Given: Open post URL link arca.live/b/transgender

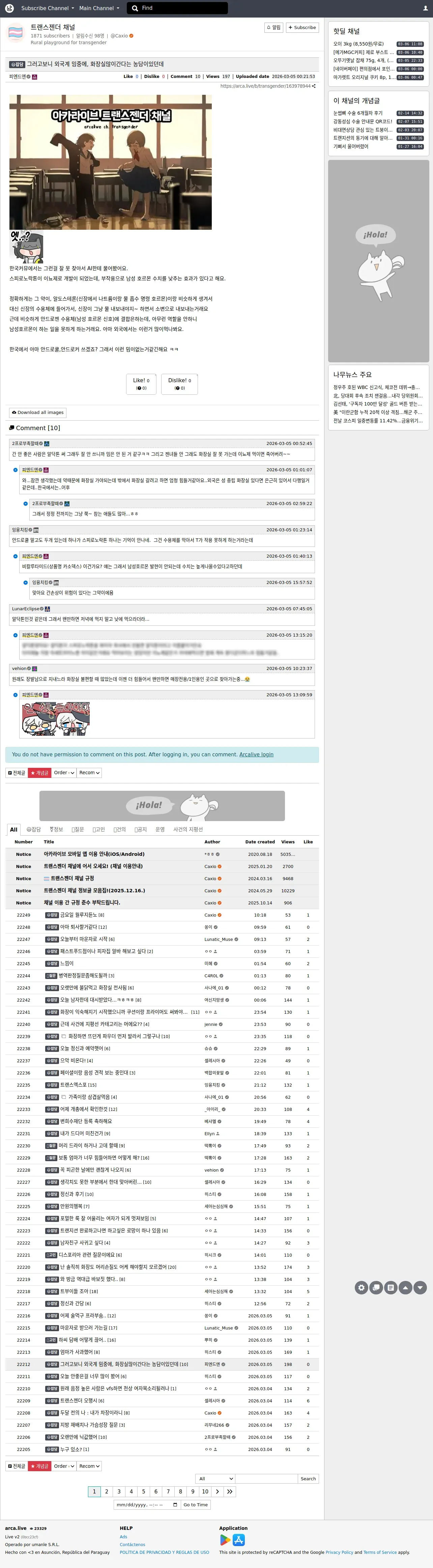Looking at the screenshot, I should (265, 86).
